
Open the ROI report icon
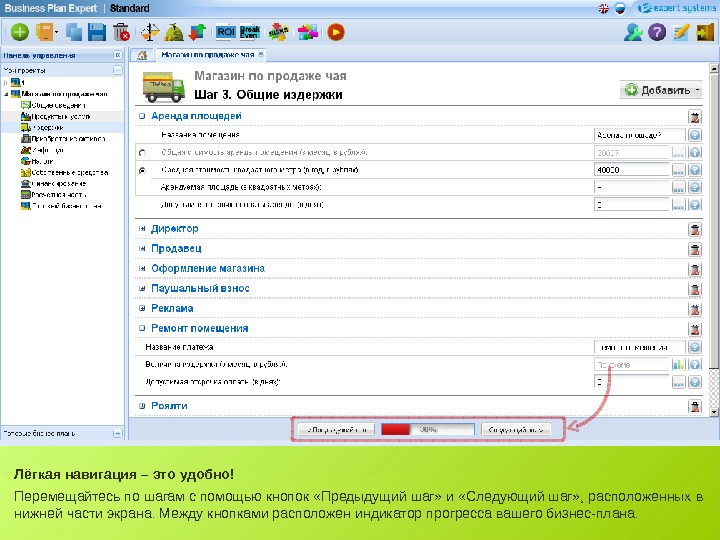225,32
